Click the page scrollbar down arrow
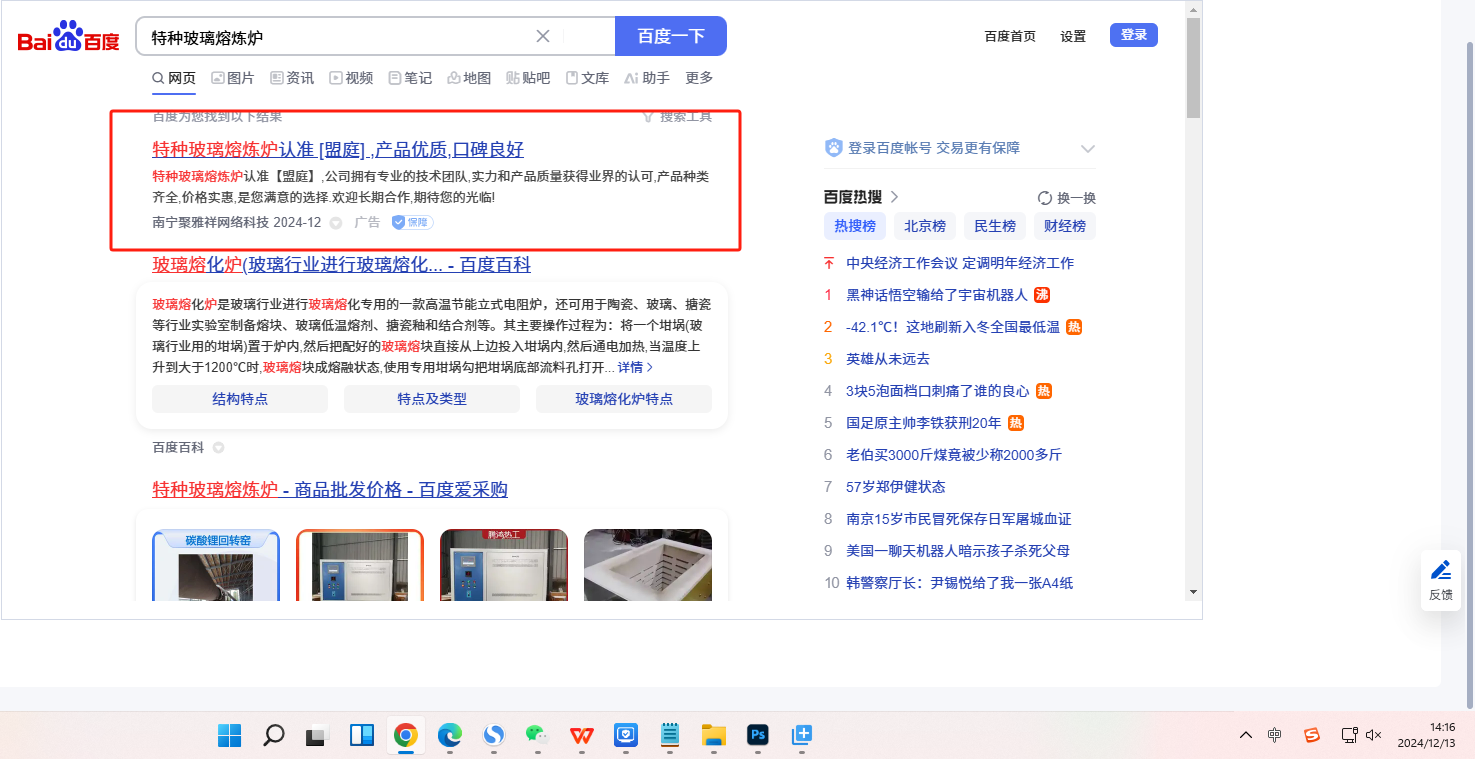This screenshot has width=1475, height=759. coord(1193,592)
